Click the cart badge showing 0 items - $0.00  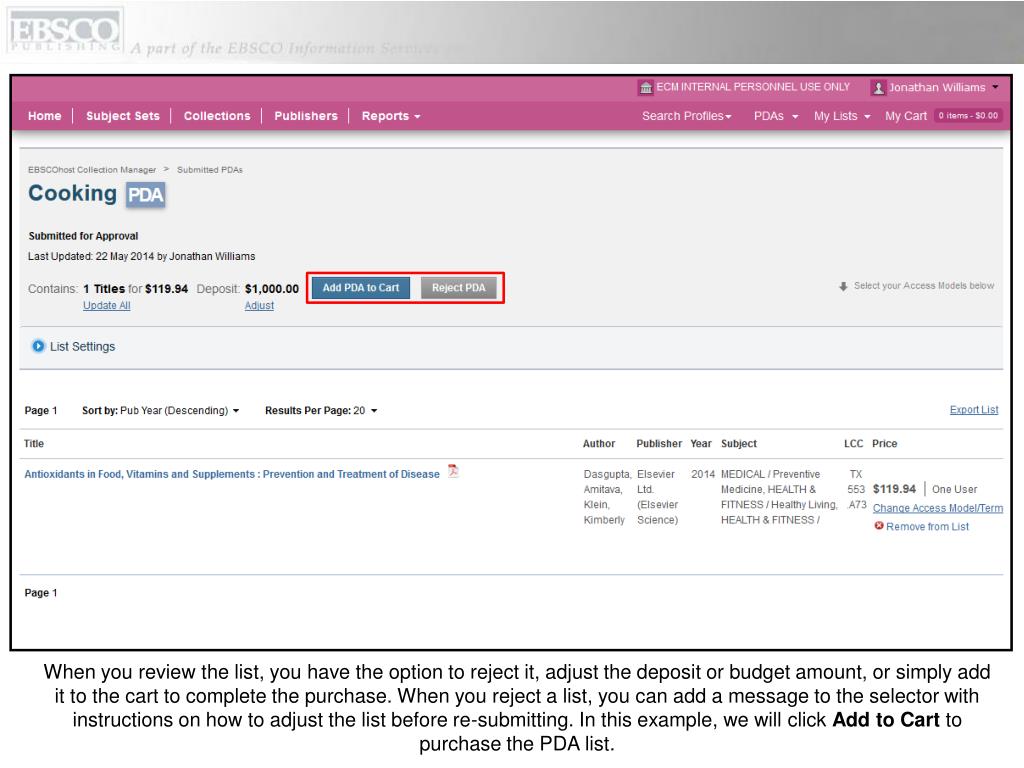click(x=968, y=116)
